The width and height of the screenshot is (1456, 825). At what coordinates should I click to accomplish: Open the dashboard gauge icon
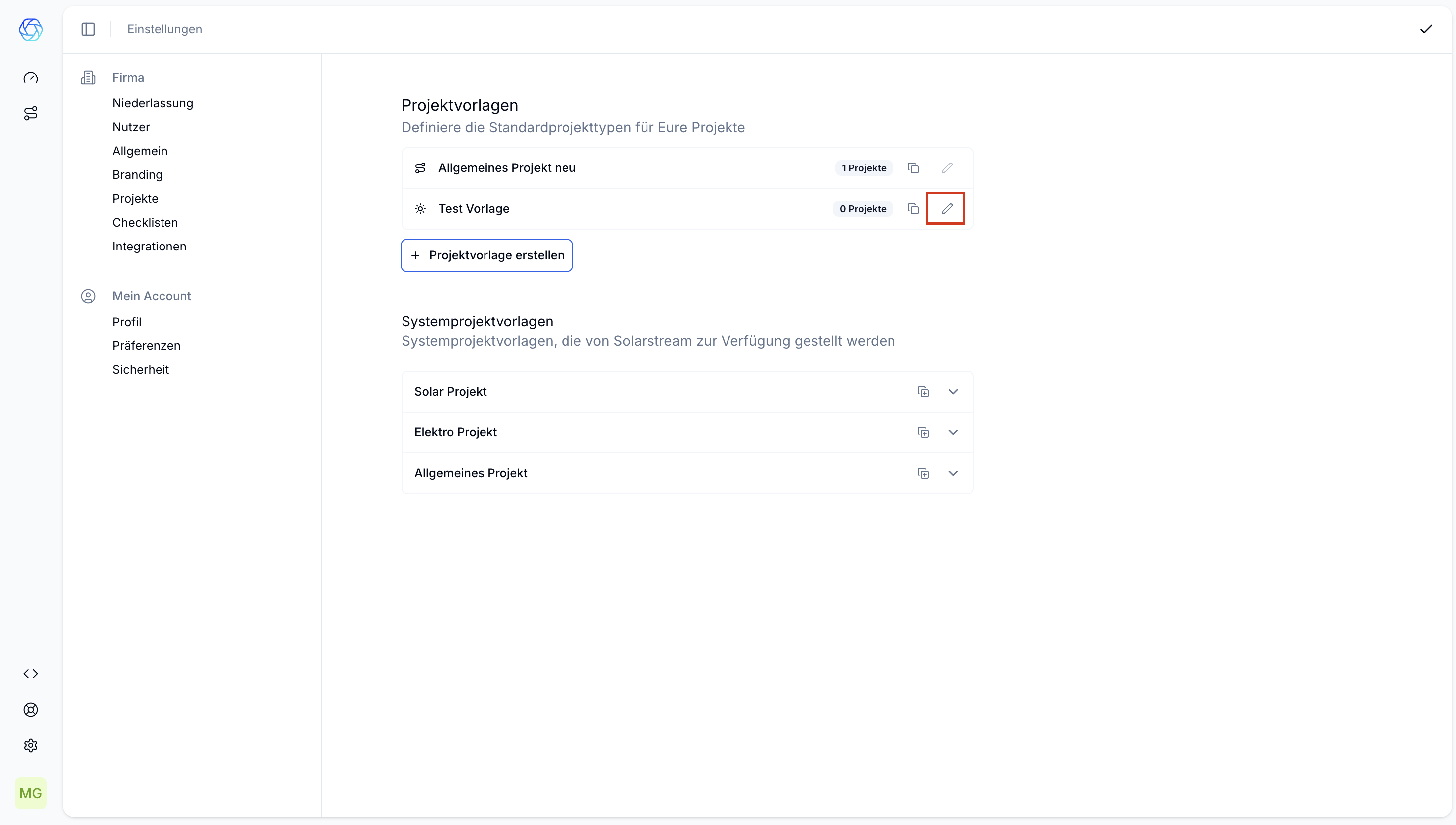point(31,78)
